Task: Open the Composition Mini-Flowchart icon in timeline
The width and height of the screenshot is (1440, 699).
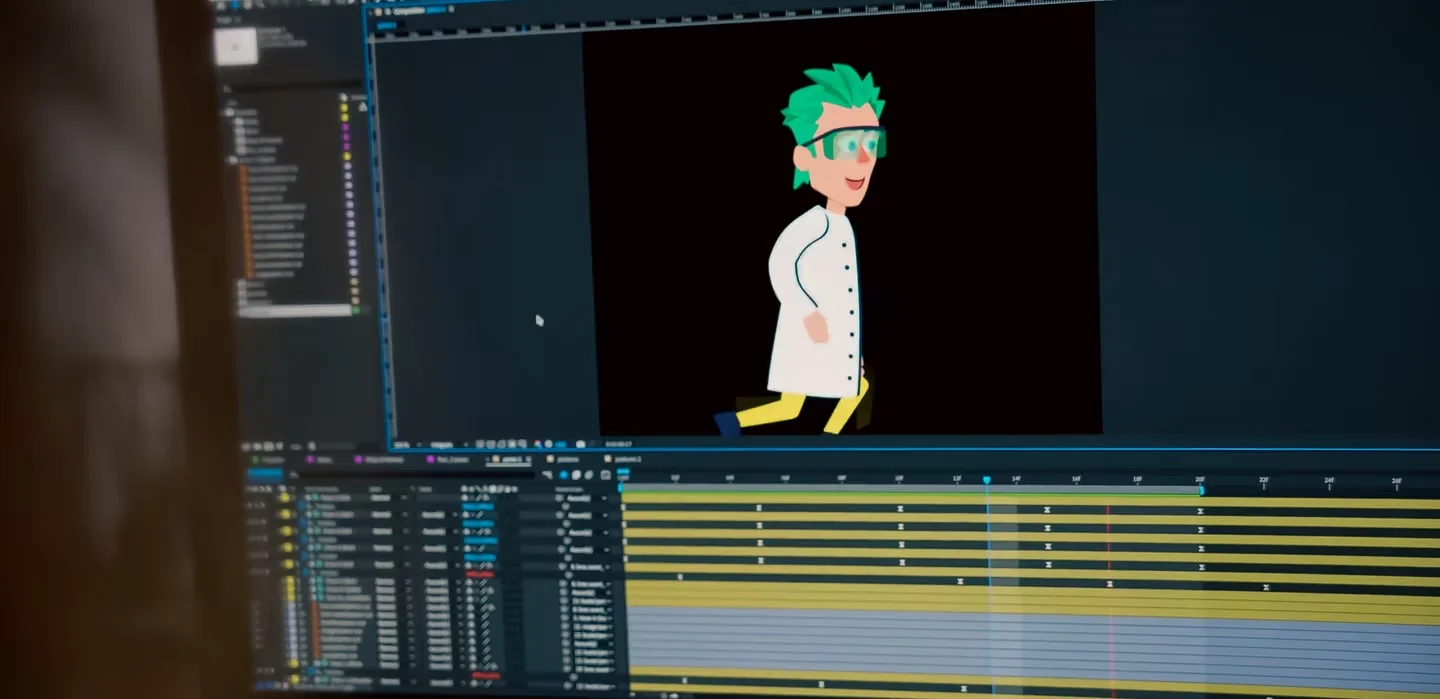Action: tap(548, 475)
